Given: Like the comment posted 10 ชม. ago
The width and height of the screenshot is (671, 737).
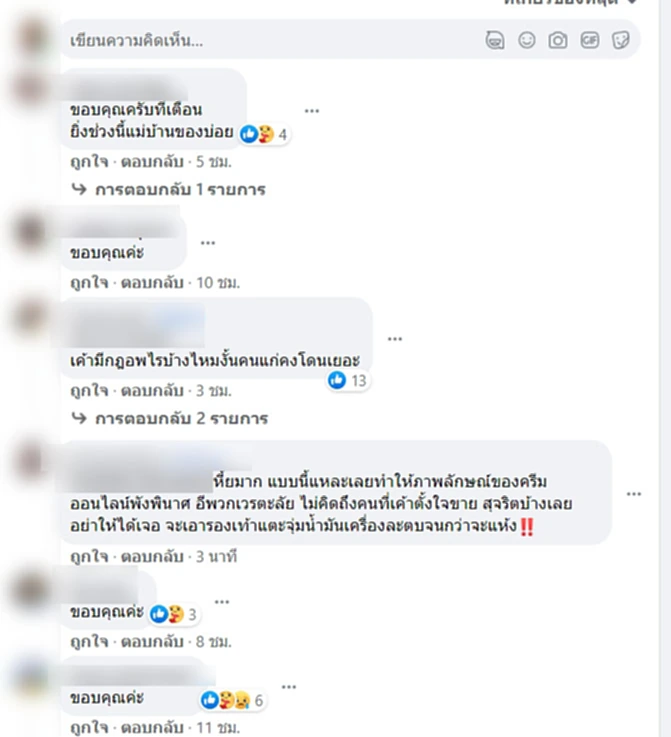Looking at the screenshot, I should [x=89, y=283].
